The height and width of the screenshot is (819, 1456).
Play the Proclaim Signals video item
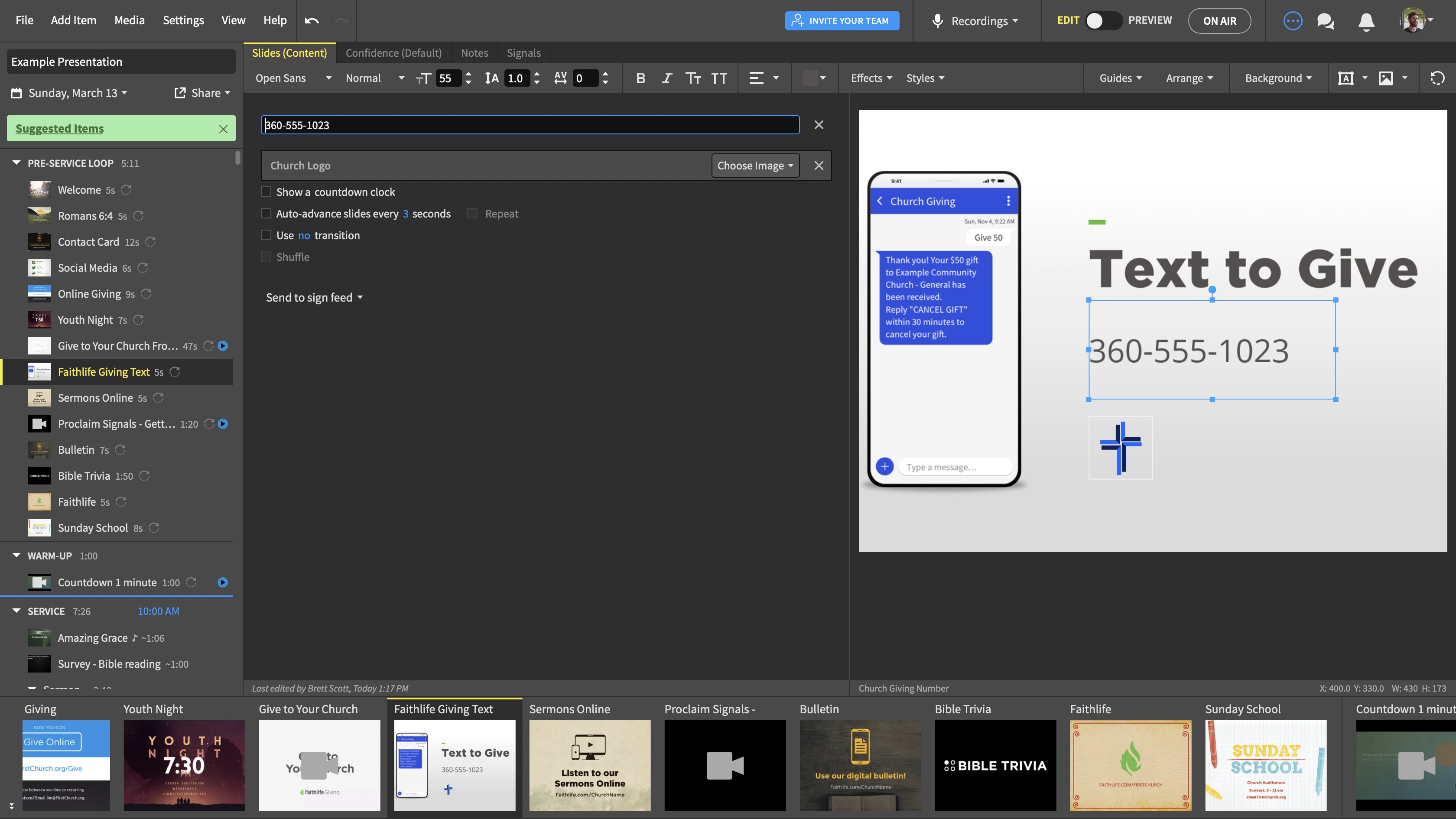click(x=223, y=424)
